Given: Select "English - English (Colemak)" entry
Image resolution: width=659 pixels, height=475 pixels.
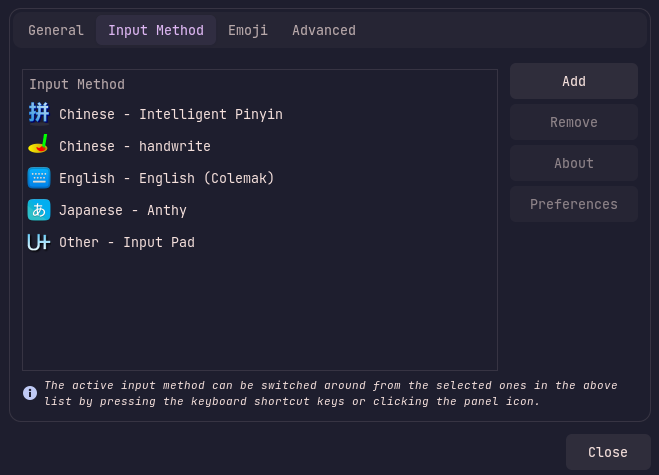Looking at the screenshot, I should (x=260, y=178).
